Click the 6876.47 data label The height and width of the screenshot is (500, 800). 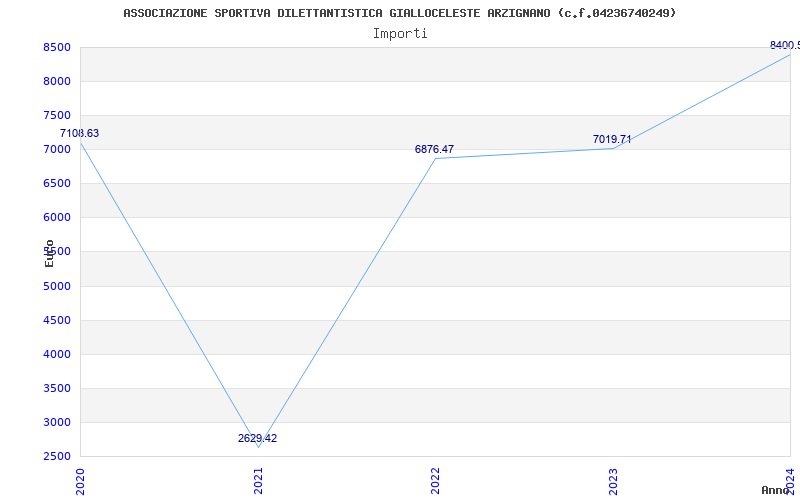(x=434, y=149)
